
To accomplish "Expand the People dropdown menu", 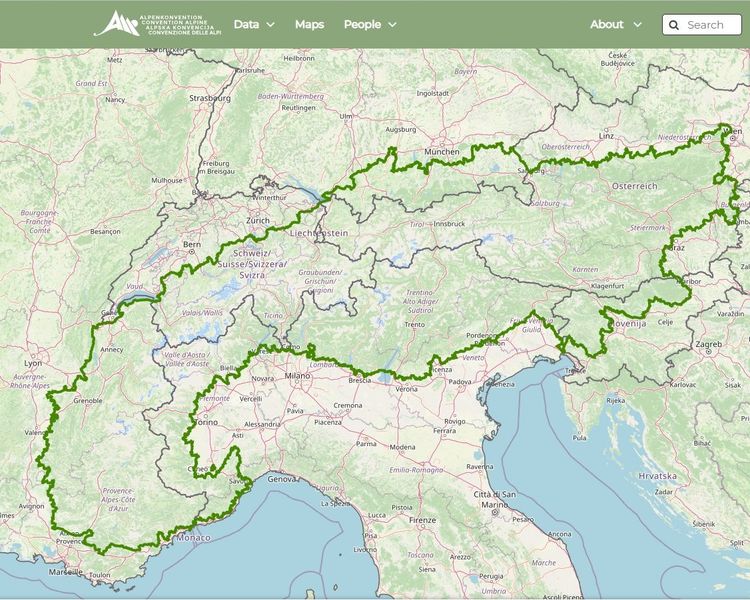I will pos(370,24).
